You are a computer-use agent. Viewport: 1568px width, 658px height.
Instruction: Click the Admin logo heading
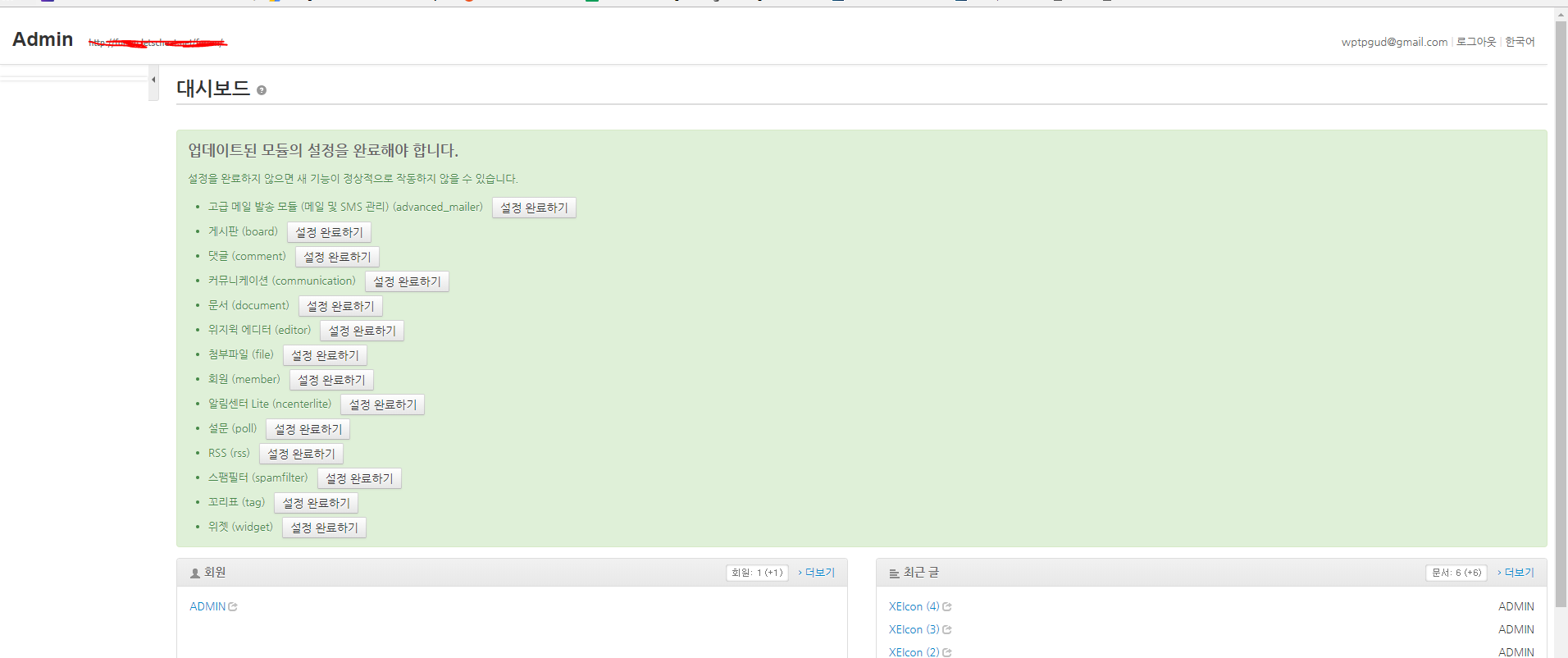pos(43,39)
